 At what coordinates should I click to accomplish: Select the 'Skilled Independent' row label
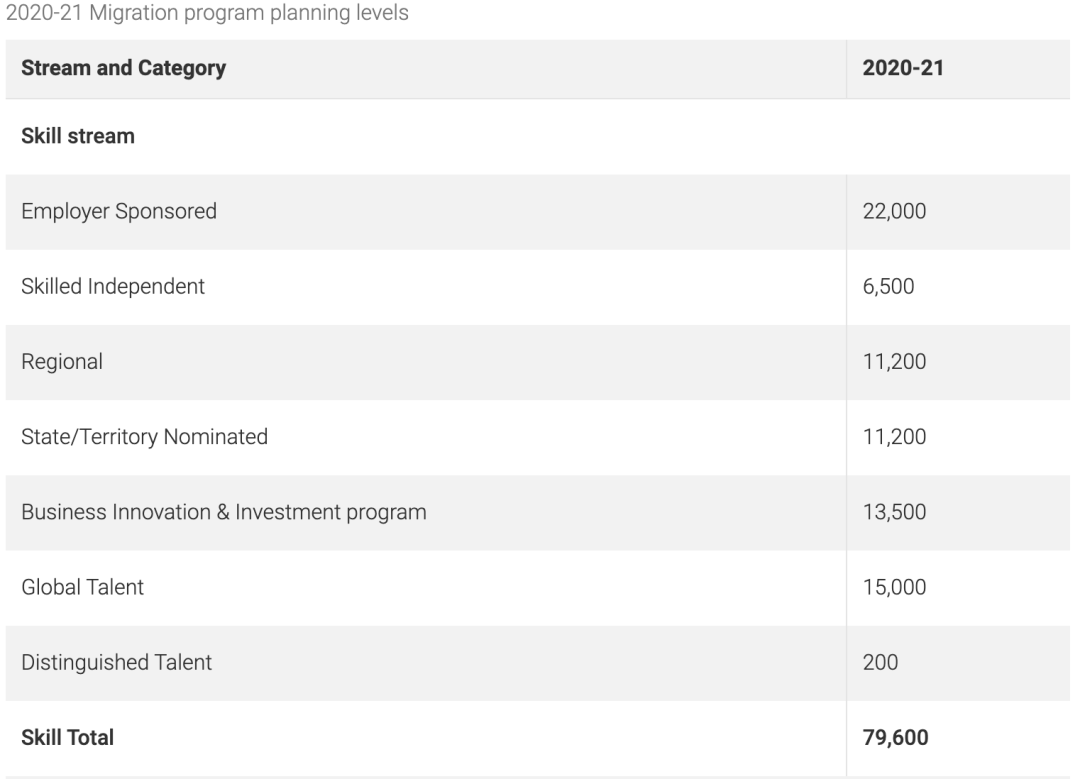pyautogui.click(x=113, y=287)
